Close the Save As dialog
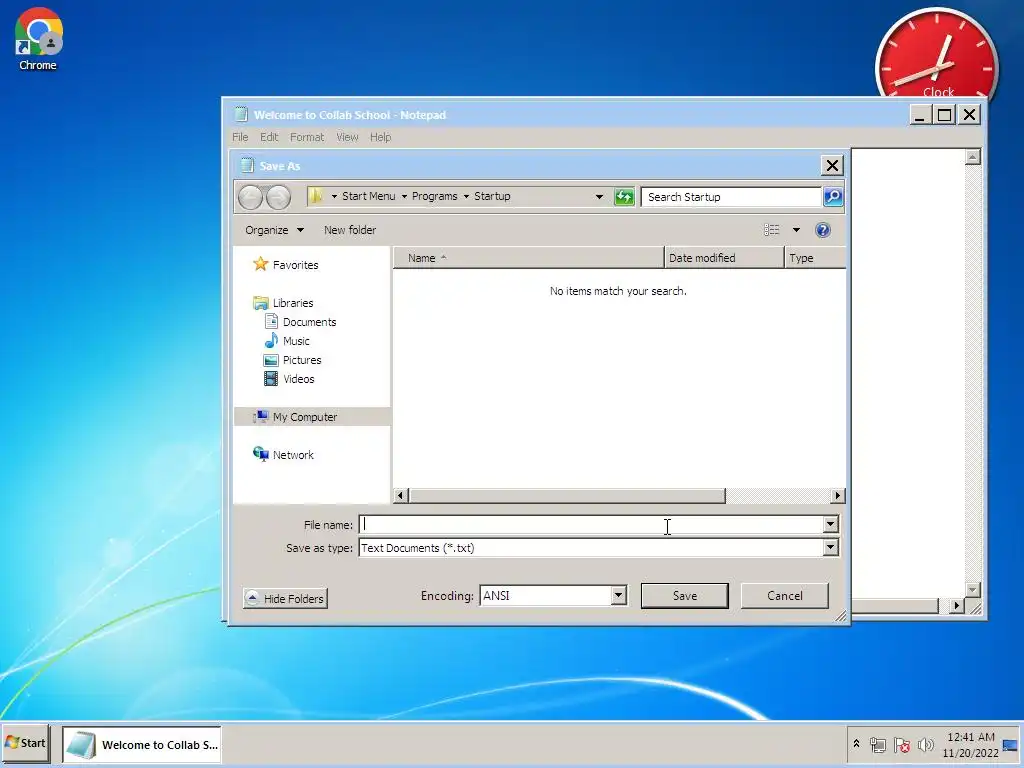 832,165
